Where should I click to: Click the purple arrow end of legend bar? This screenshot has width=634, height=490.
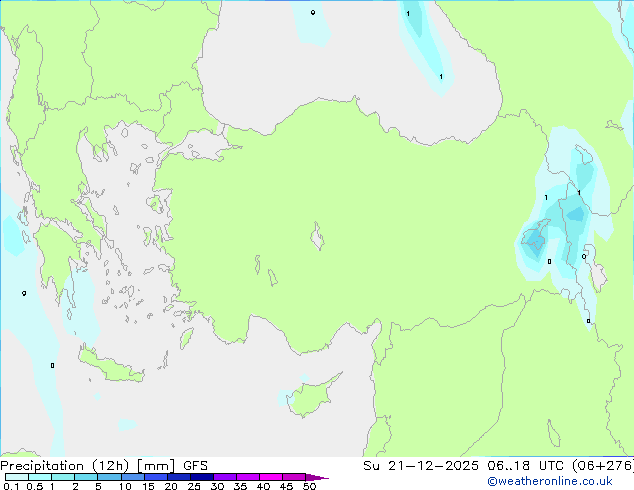click(317, 477)
